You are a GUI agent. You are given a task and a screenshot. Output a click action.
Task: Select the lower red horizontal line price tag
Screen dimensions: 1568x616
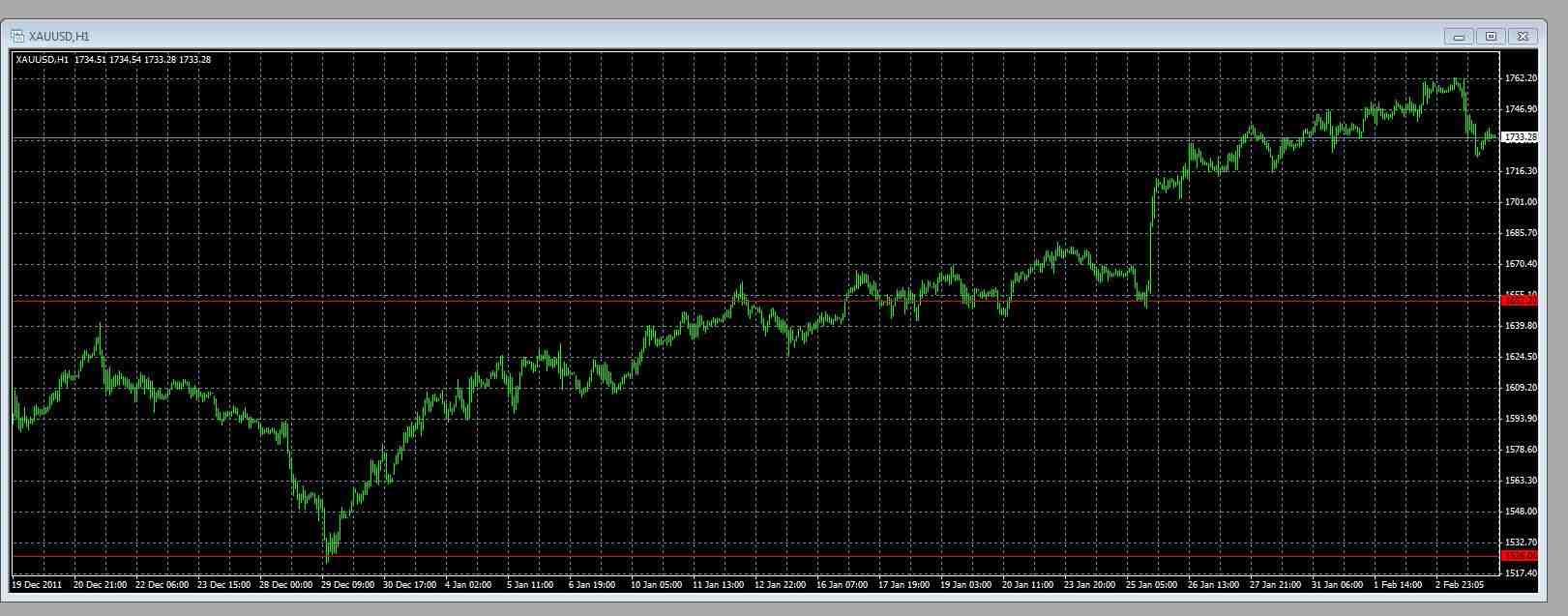(x=1519, y=556)
